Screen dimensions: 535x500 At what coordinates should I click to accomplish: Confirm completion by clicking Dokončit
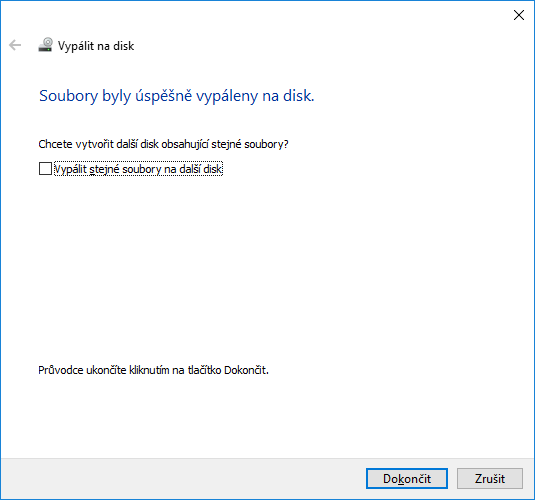click(407, 478)
